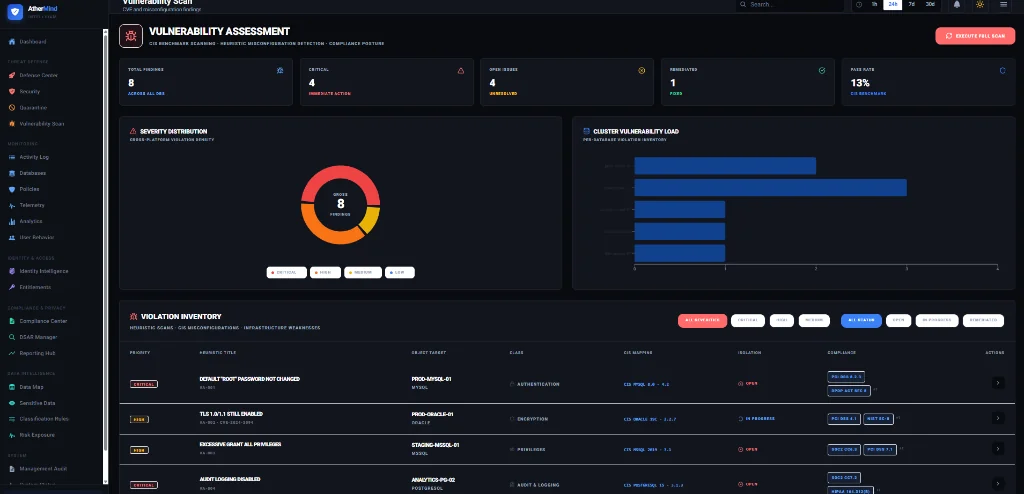
Task: Click the longest bar in cluster chart
Action: tap(771, 188)
